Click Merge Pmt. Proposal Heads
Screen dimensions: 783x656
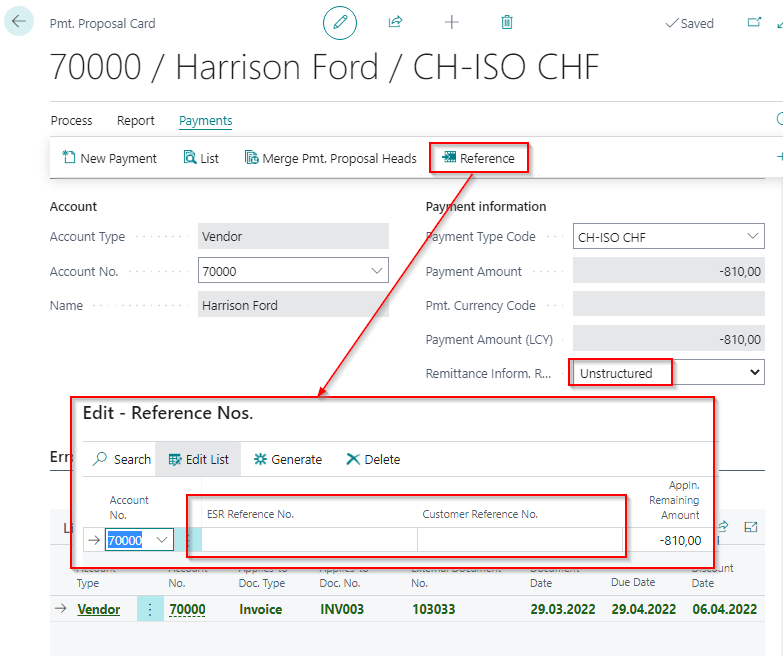[330, 158]
